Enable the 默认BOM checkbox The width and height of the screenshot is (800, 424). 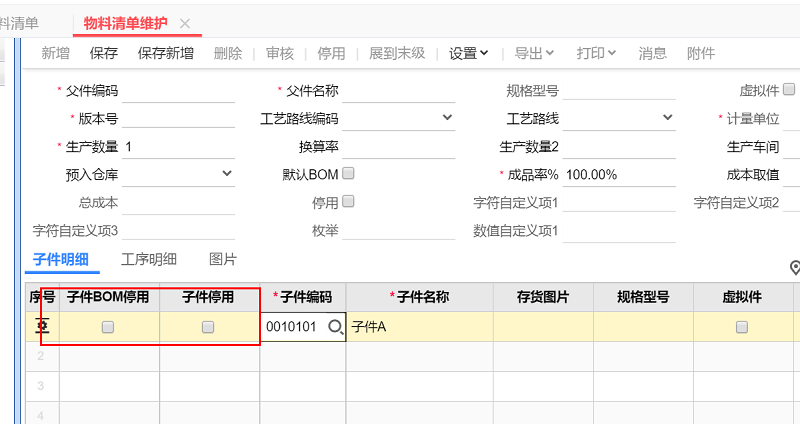[348, 173]
